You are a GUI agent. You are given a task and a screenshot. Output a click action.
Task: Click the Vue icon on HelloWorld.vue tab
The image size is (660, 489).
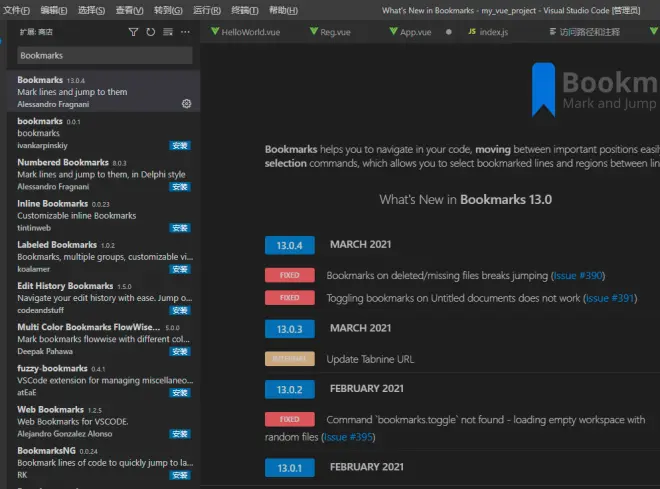(x=215, y=31)
